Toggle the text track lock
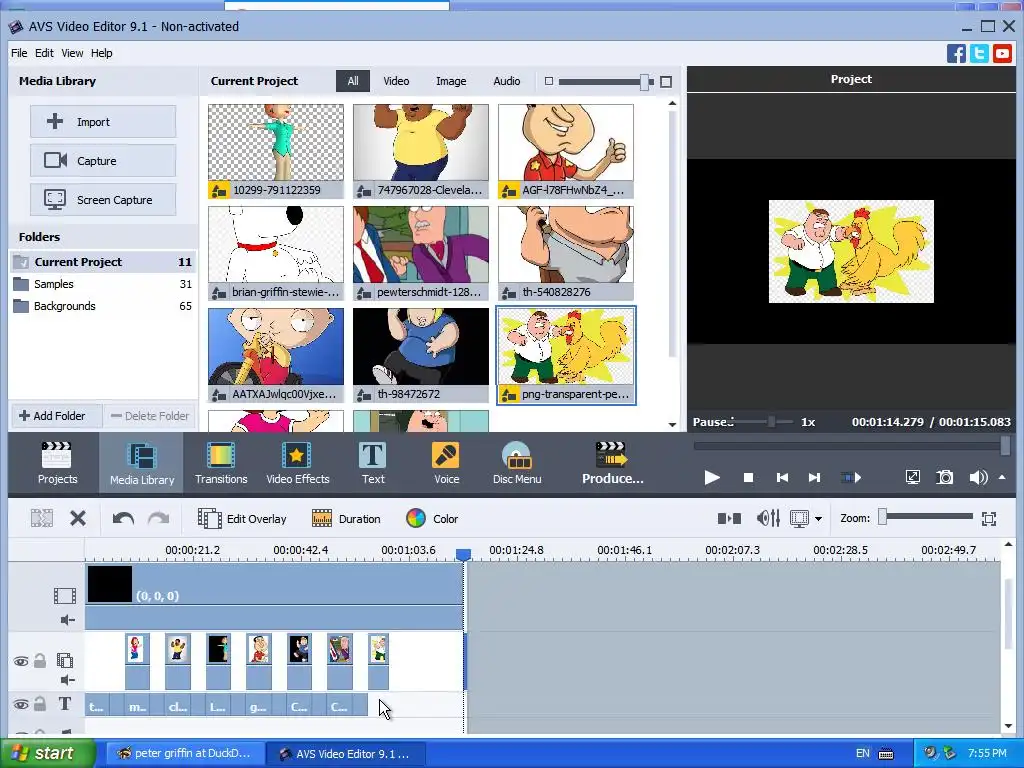The height and width of the screenshot is (768, 1024). (40, 703)
